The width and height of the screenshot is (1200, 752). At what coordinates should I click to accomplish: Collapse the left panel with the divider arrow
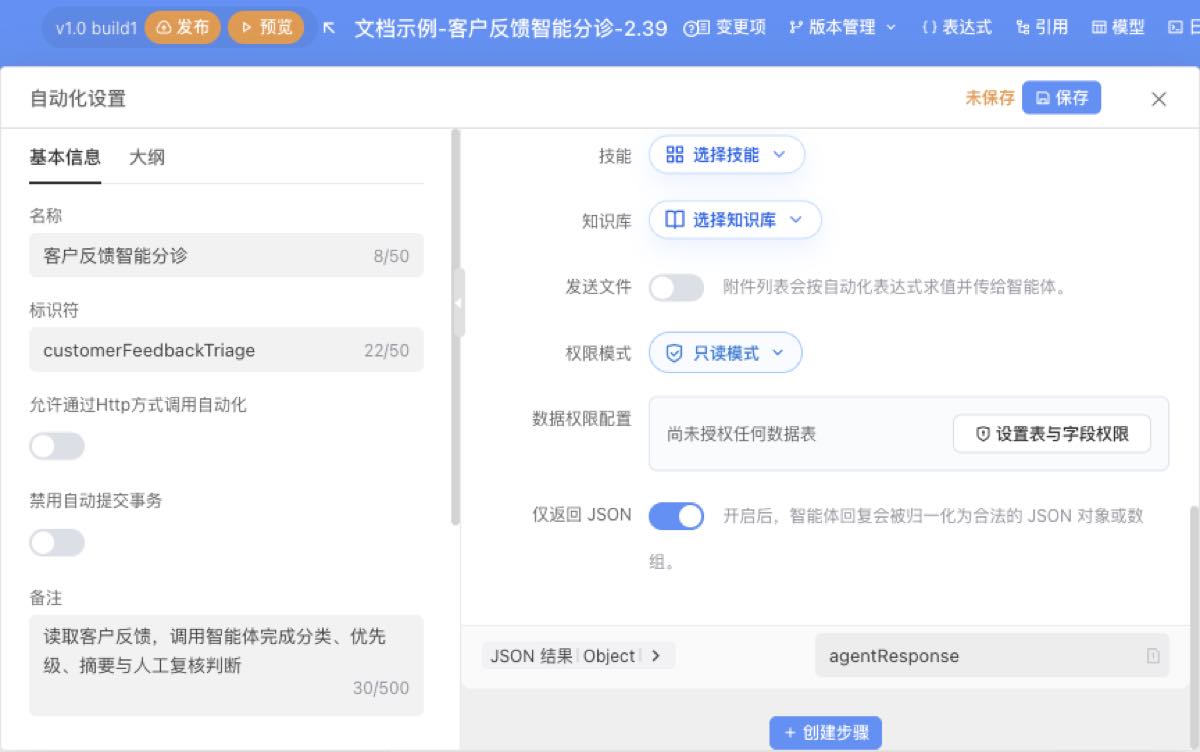pyautogui.click(x=458, y=303)
